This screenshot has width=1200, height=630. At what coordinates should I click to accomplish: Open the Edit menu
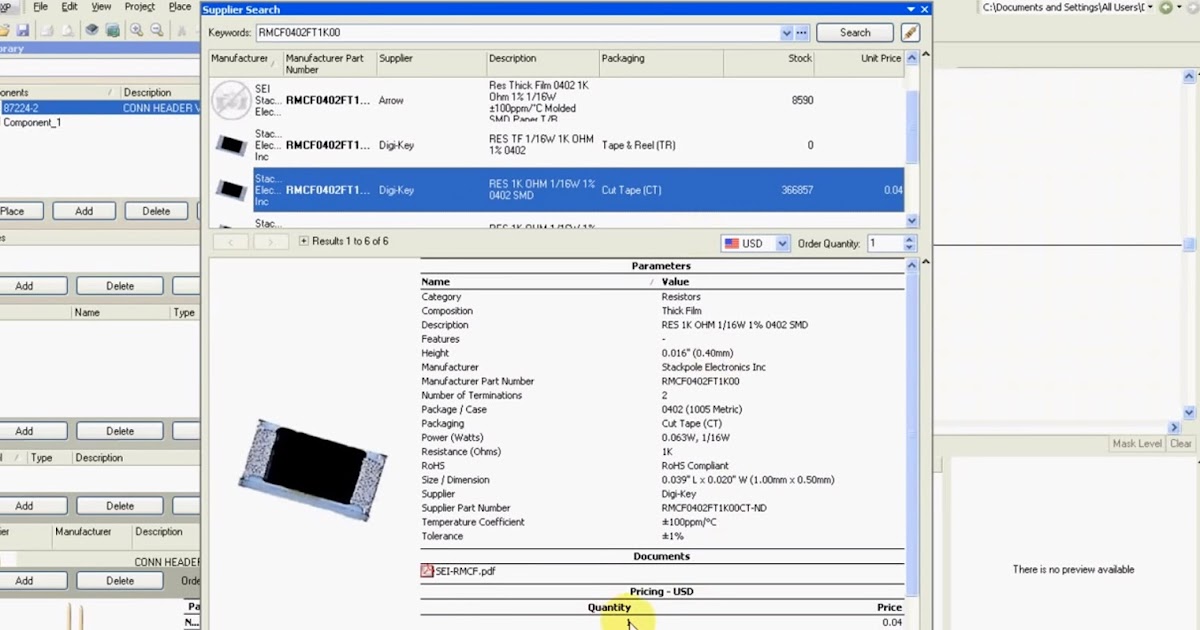tap(70, 7)
